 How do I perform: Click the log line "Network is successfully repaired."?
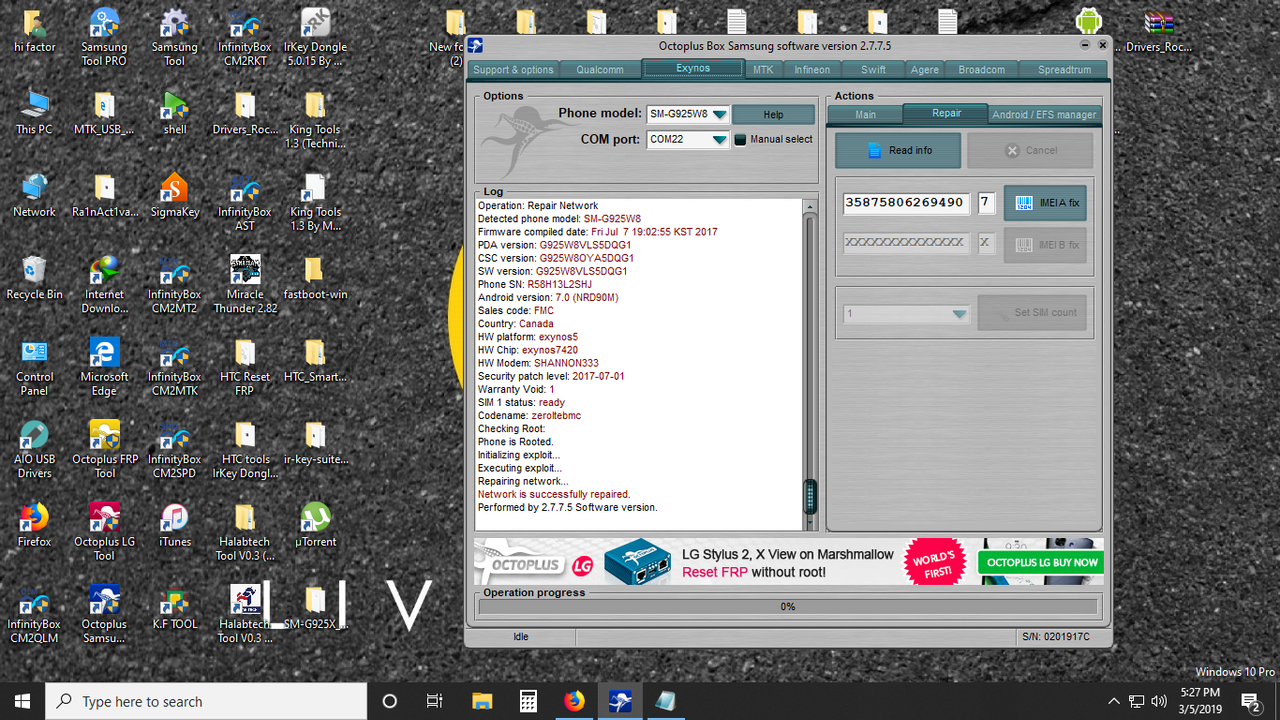(x=554, y=494)
